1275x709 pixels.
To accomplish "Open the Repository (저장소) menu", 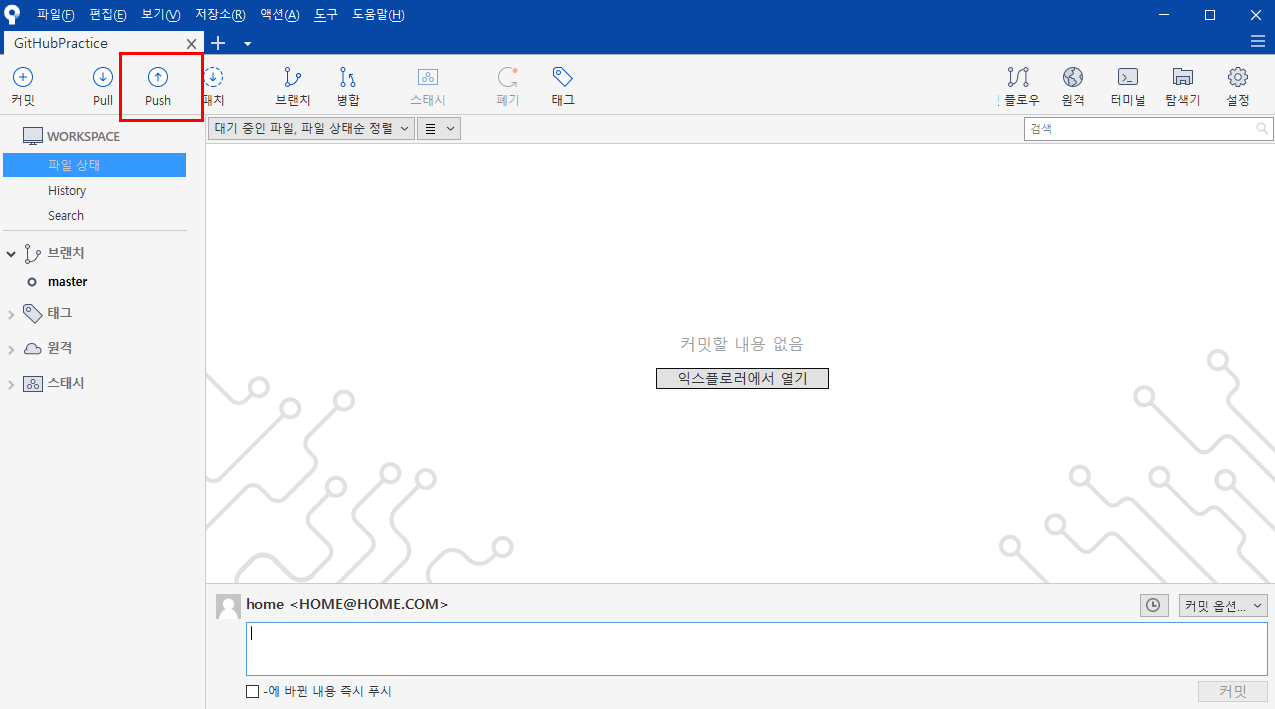I will pyautogui.click(x=220, y=14).
